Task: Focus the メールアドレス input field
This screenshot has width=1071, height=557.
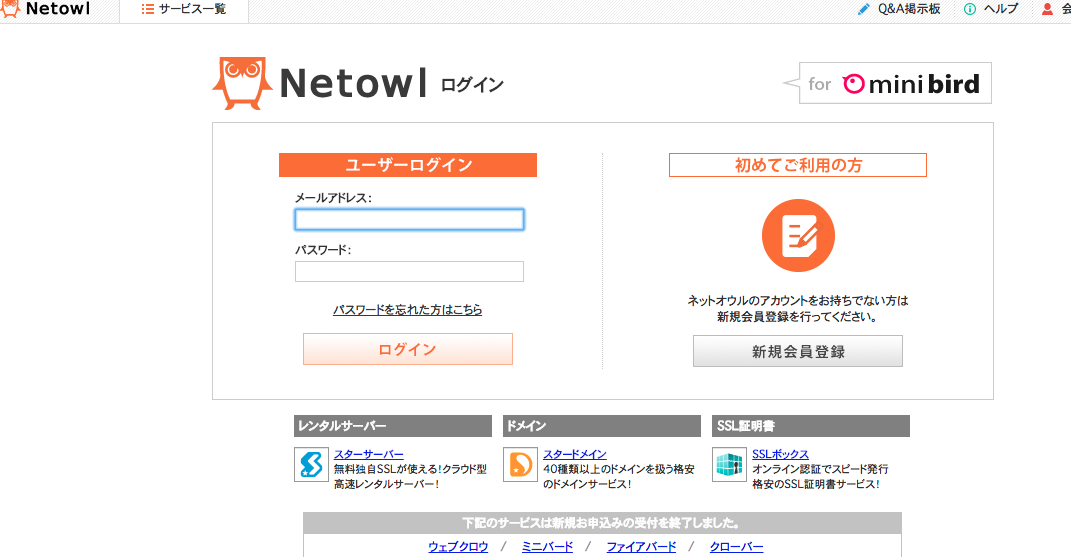Action: pos(409,219)
